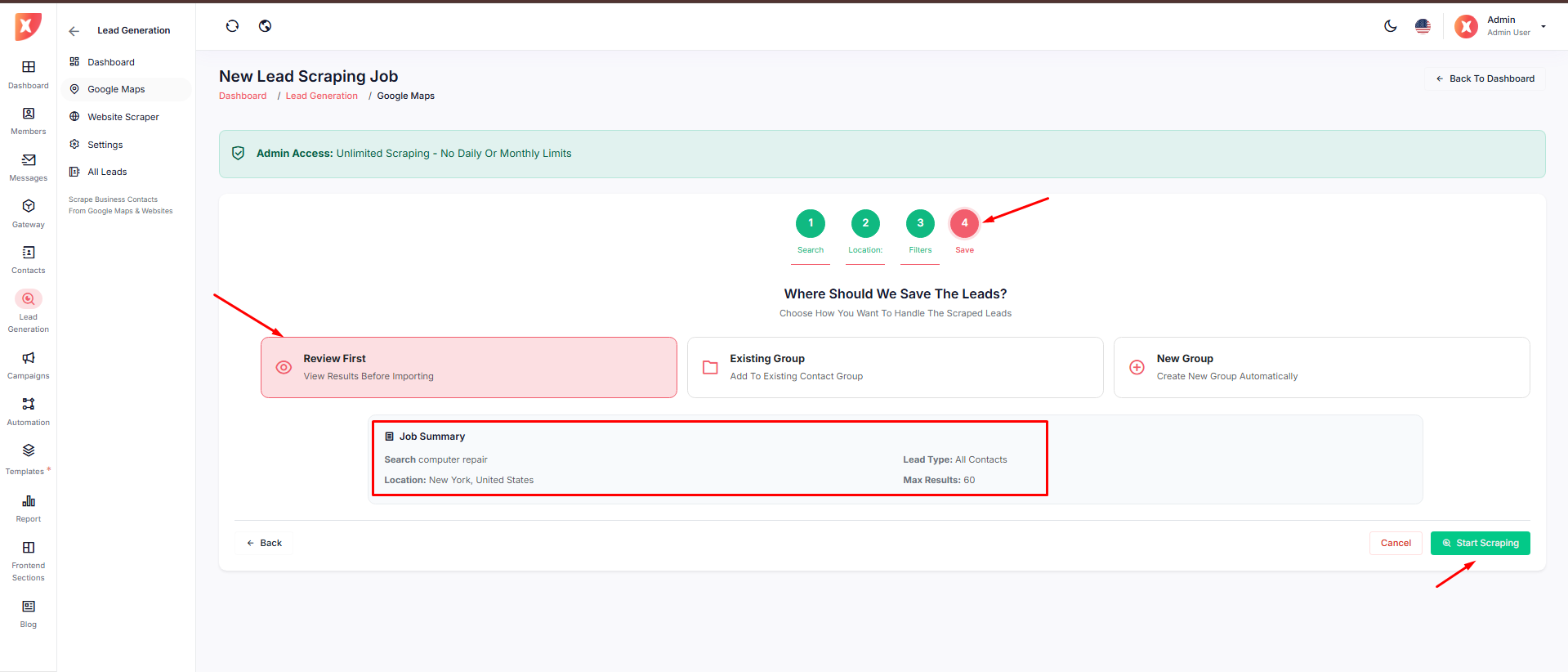Select the language flag icon

tap(1423, 26)
